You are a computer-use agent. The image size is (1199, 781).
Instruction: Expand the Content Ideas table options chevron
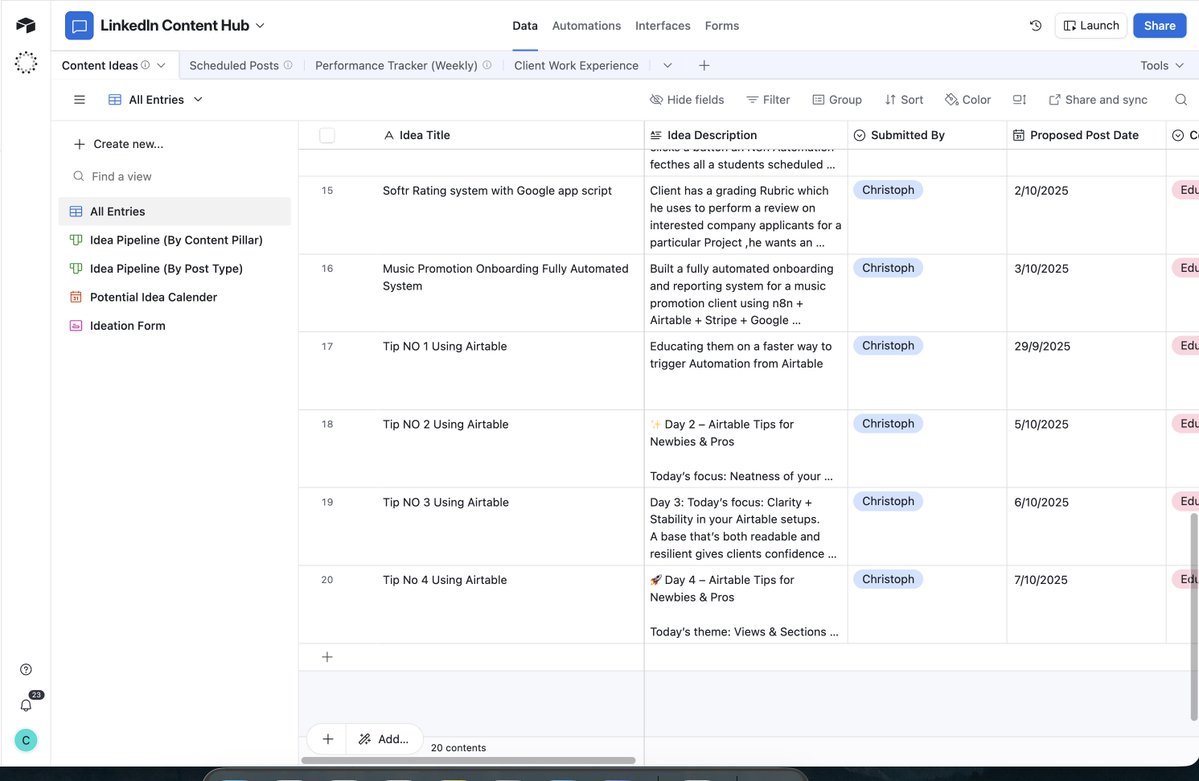pos(161,65)
